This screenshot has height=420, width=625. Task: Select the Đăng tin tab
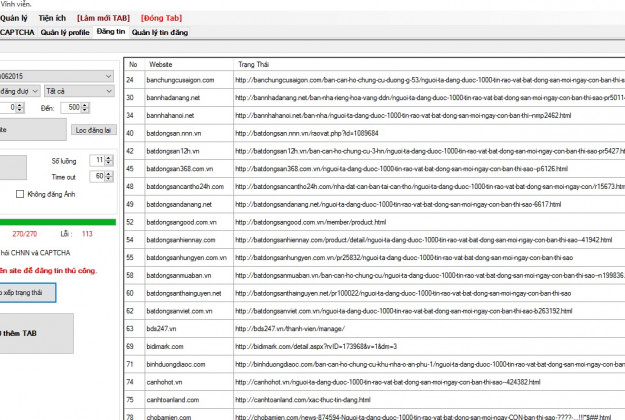(110, 32)
